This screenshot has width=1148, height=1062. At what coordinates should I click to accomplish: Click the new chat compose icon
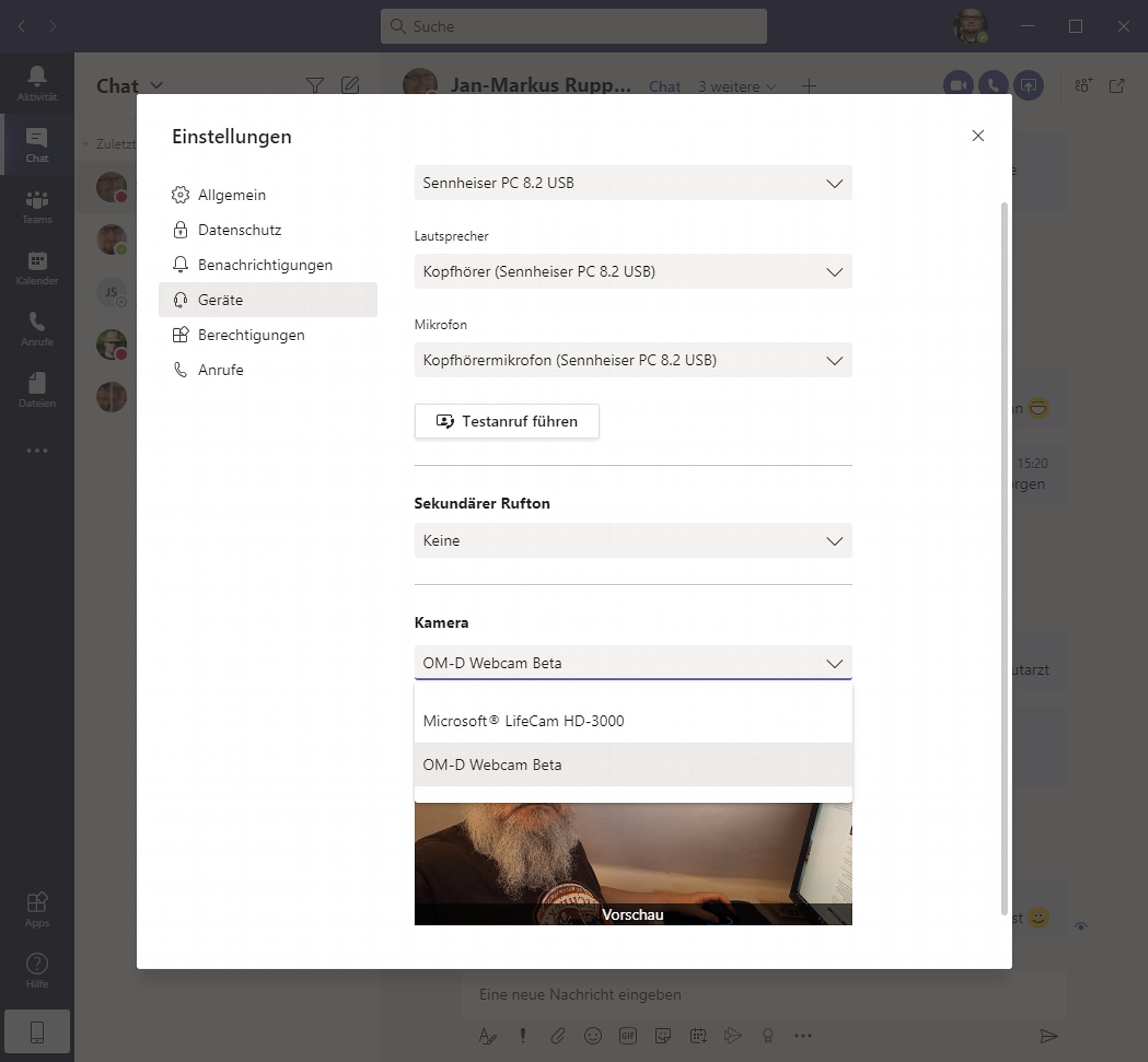(350, 85)
